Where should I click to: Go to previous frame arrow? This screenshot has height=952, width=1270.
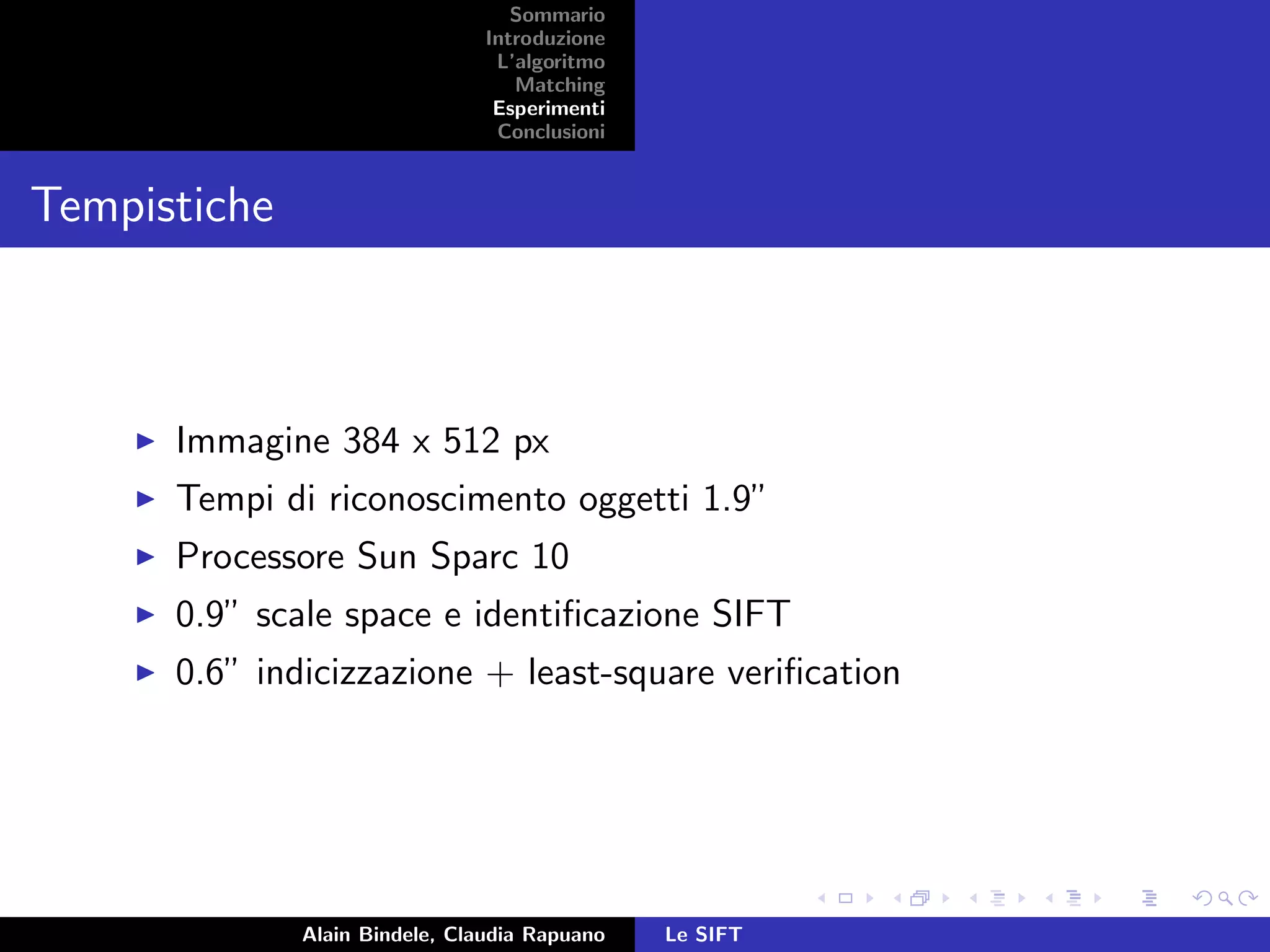coord(897,898)
